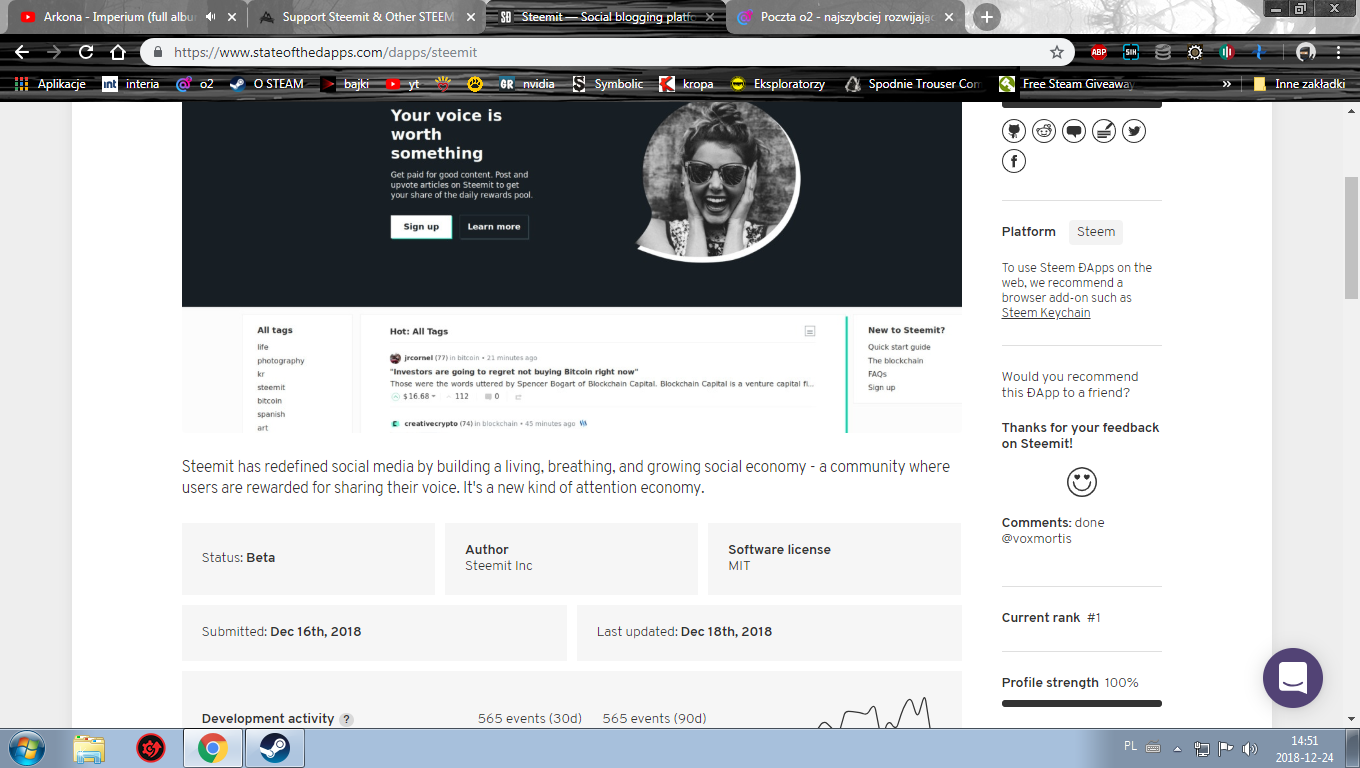This screenshot has width=1360, height=768.
Task: Open the Intercom chat bubble widget
Action: pyautogui.click(x=1293, y=678)
